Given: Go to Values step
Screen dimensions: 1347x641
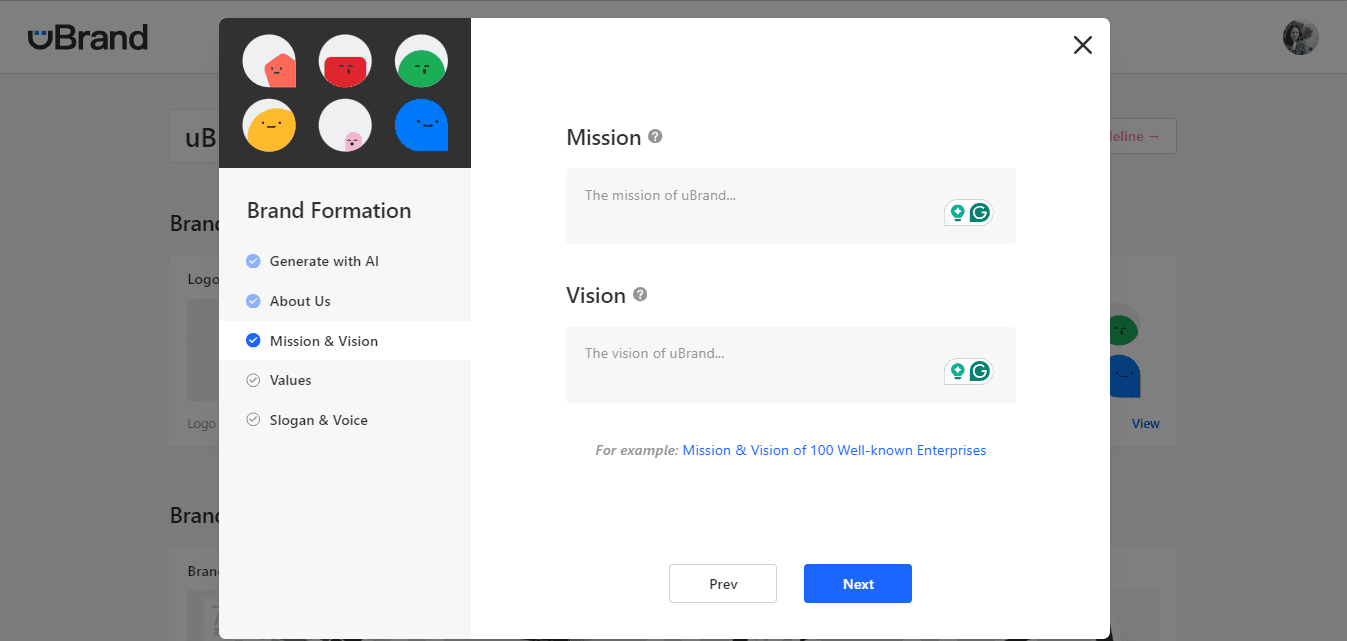Looking at the screenshot, I should pyautogui.click(x=345, y=380).
